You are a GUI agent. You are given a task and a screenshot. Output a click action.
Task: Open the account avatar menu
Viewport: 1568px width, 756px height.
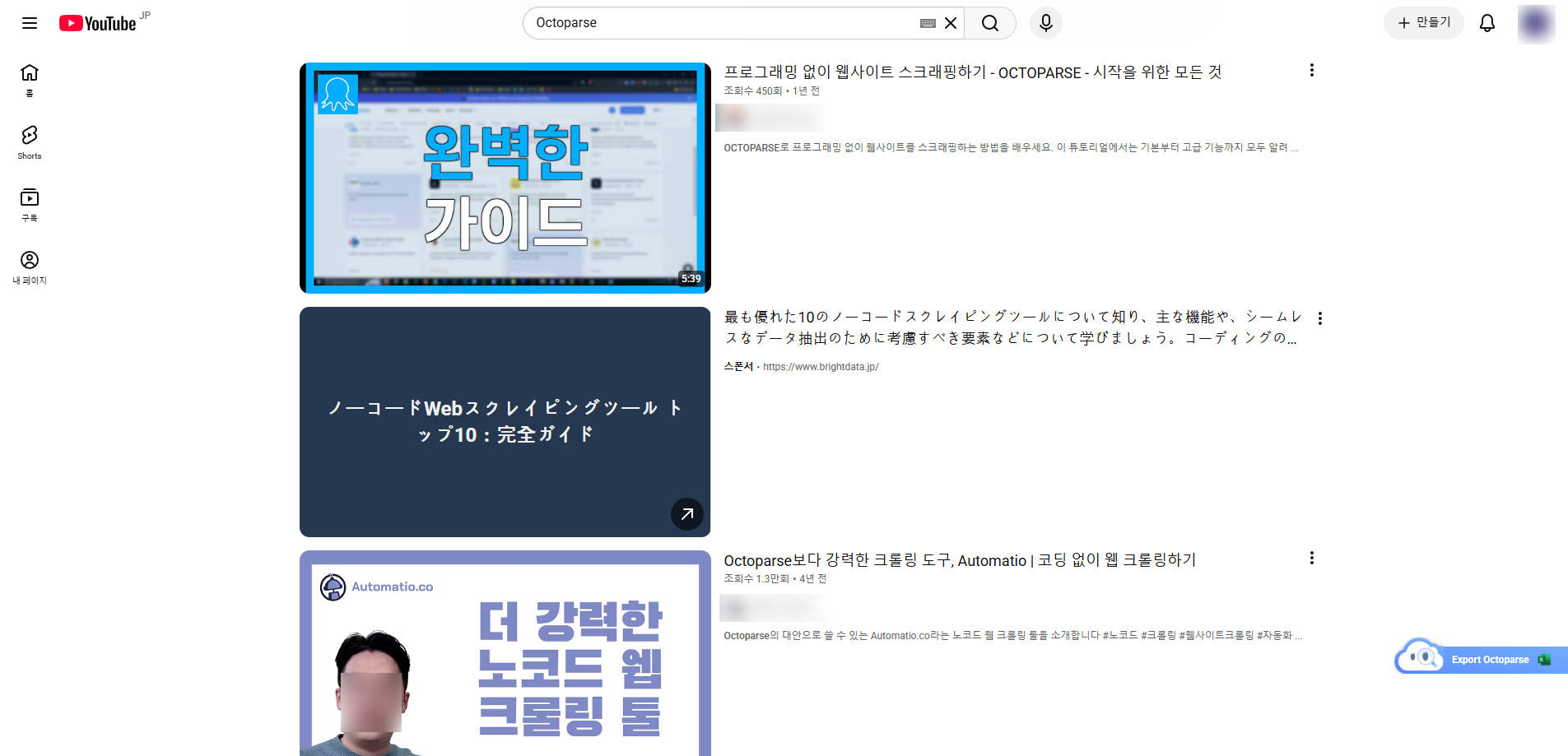pyautogui.click(x=1537, y=23)
